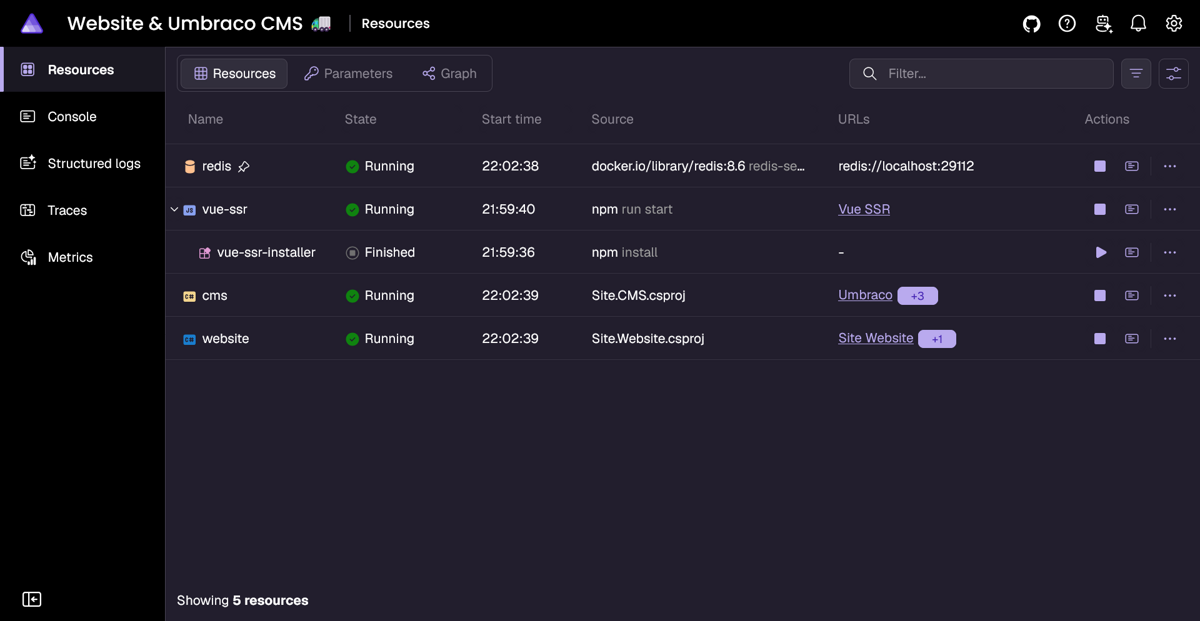Click the redis://localhost:29112 URL text
1200x621 pixels.
coord(906,166)
